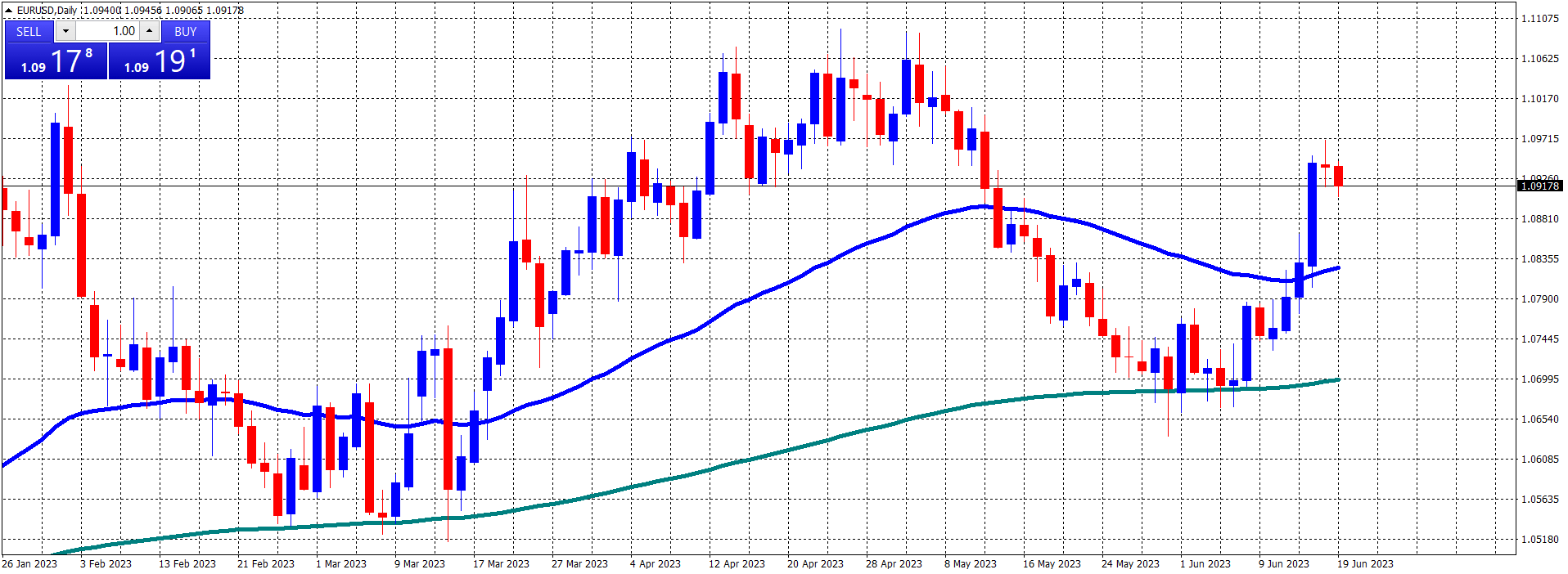Image resolution: width=1568 pixels, height=574 pixels.
Task: Click the current price label 1.09178
Action: pyautogui.click(x=1540, y=186)
